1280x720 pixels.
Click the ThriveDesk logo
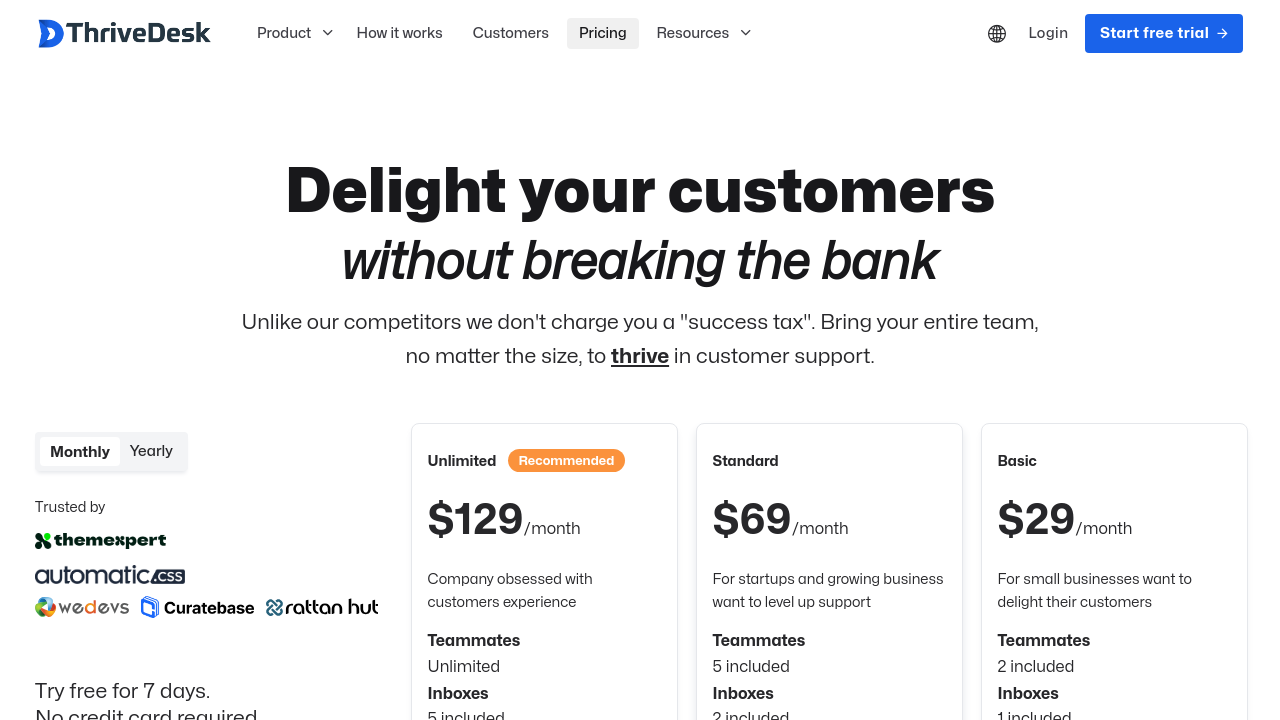coord(124,33)
